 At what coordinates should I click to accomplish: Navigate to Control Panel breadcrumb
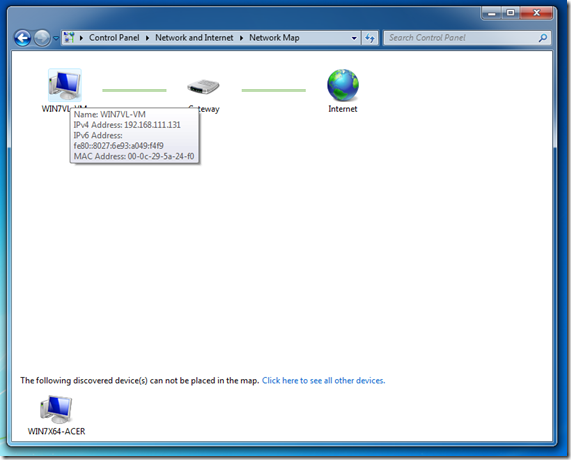(114, 38)
